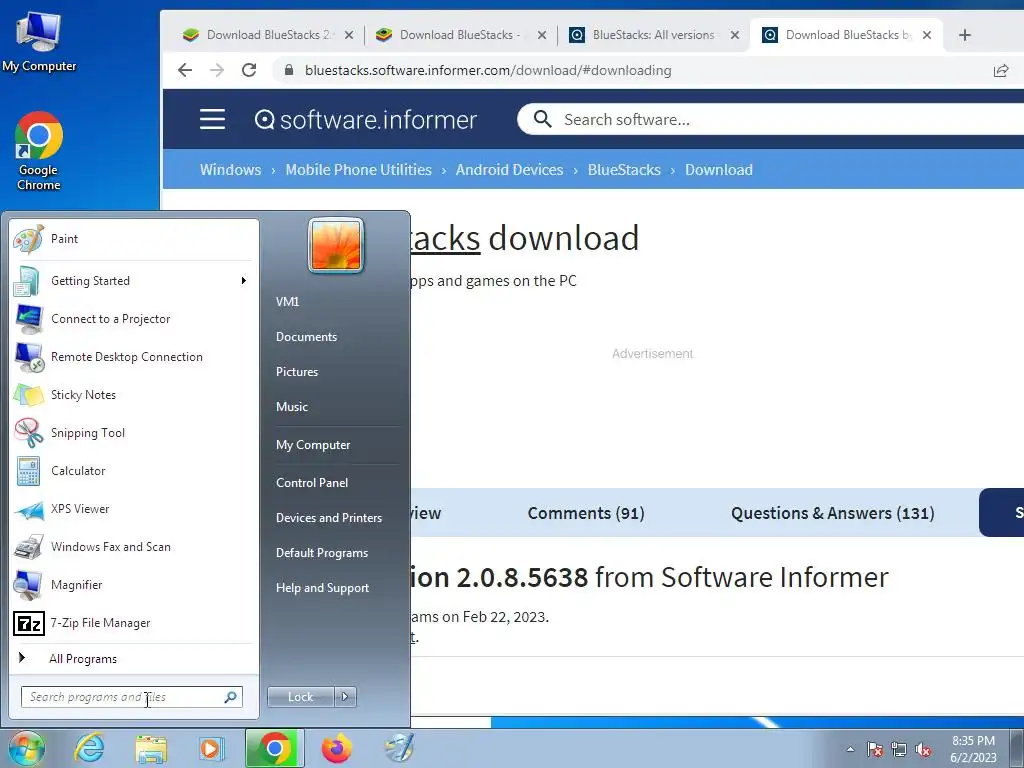Open Questions & Answers (131) tab

pos(833,513)
